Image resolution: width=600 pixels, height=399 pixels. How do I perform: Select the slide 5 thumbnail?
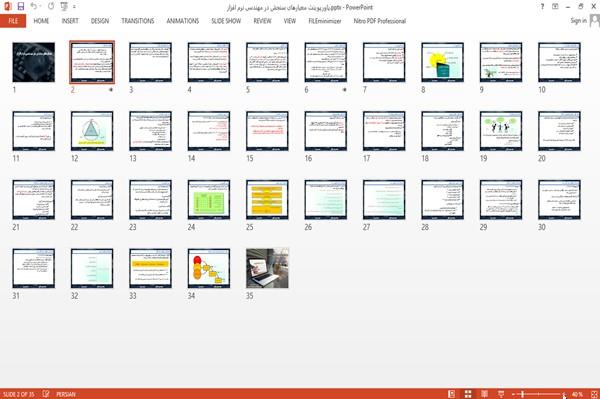[x=267, y=62]
